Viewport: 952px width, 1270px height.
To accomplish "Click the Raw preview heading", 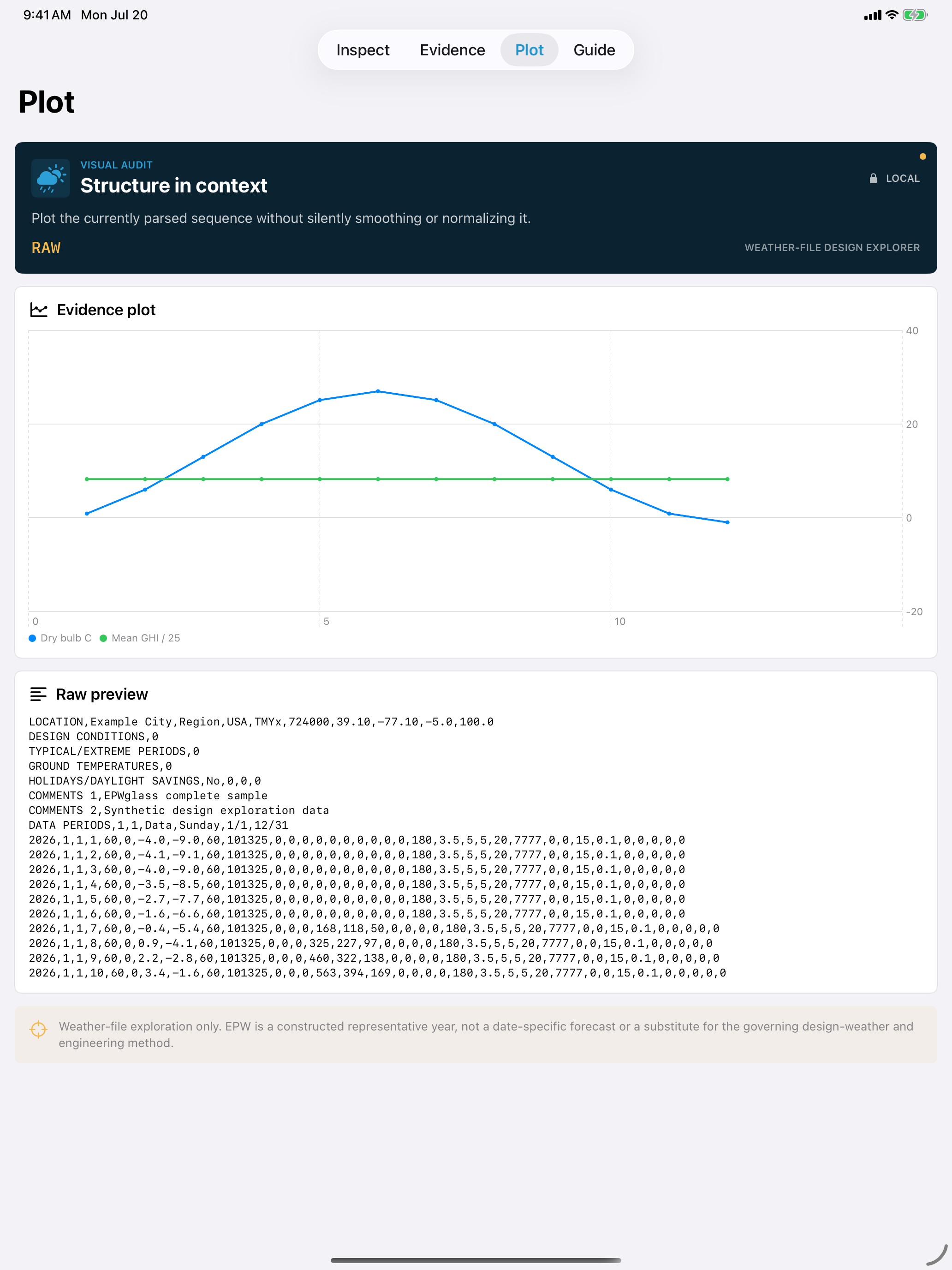I will (x=102, y=695).
